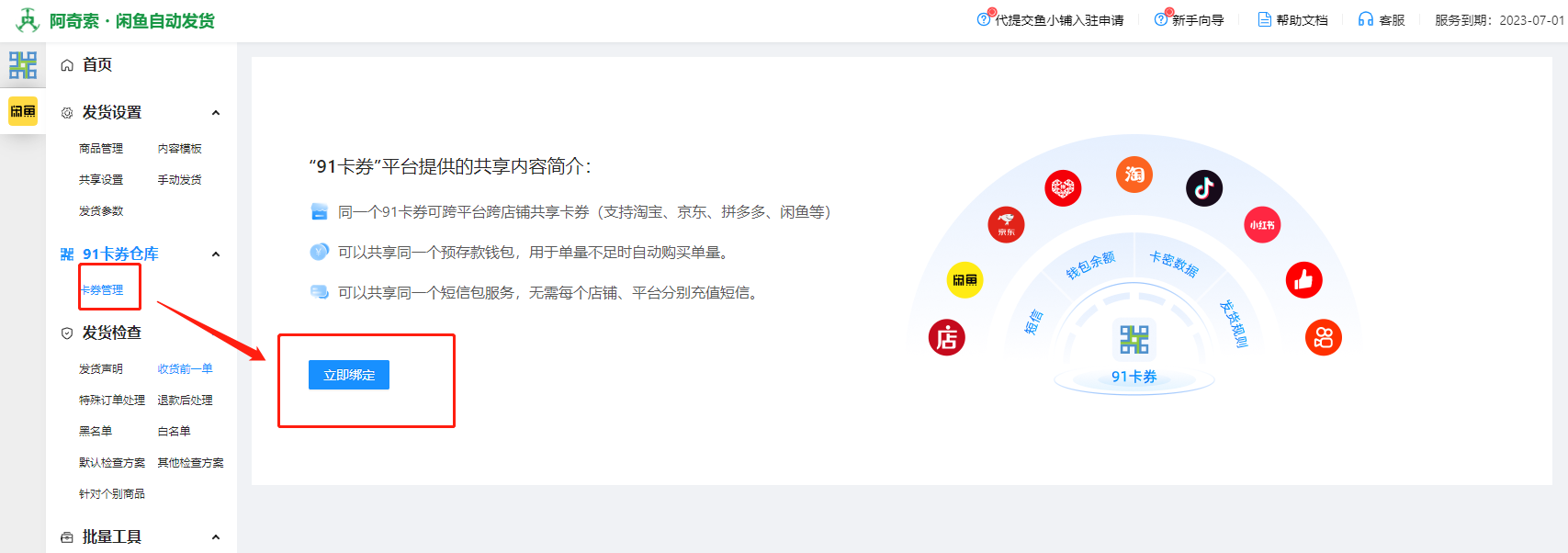Screen dimensions: 1568x553
Task: Click the central 91卡券 logo in diagram
Action: [1134, 339]
